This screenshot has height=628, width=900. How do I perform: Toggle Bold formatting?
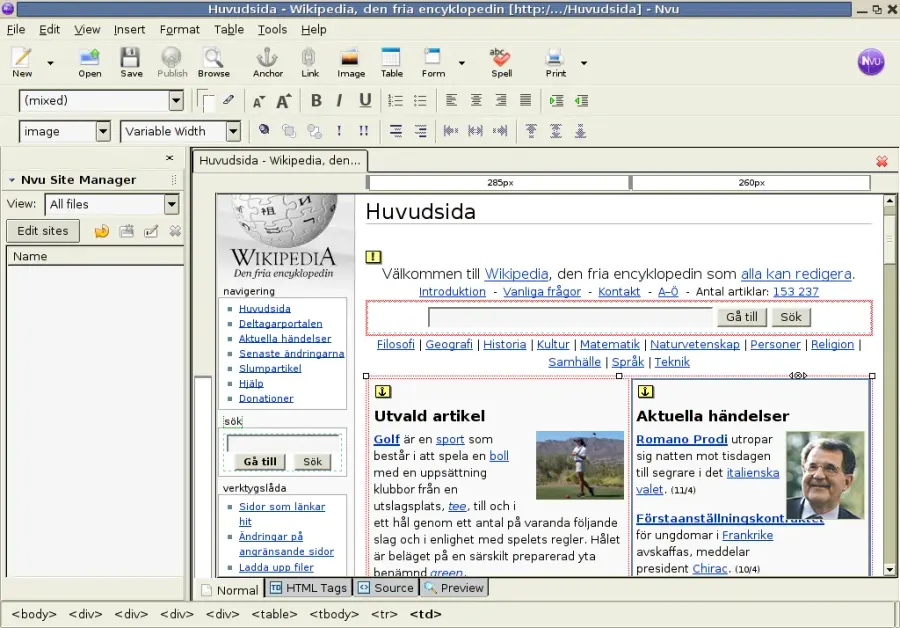coord(316,101)
